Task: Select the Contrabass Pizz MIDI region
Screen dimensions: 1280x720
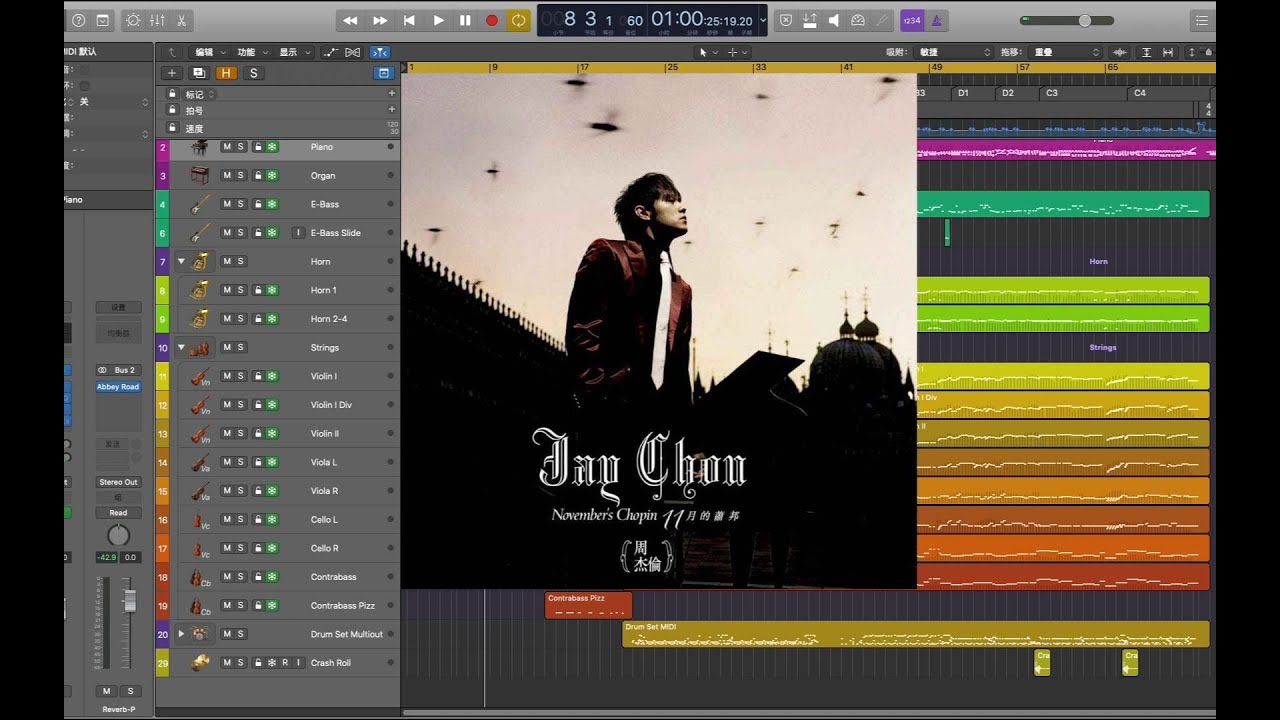Action: (x=588, y=605)
